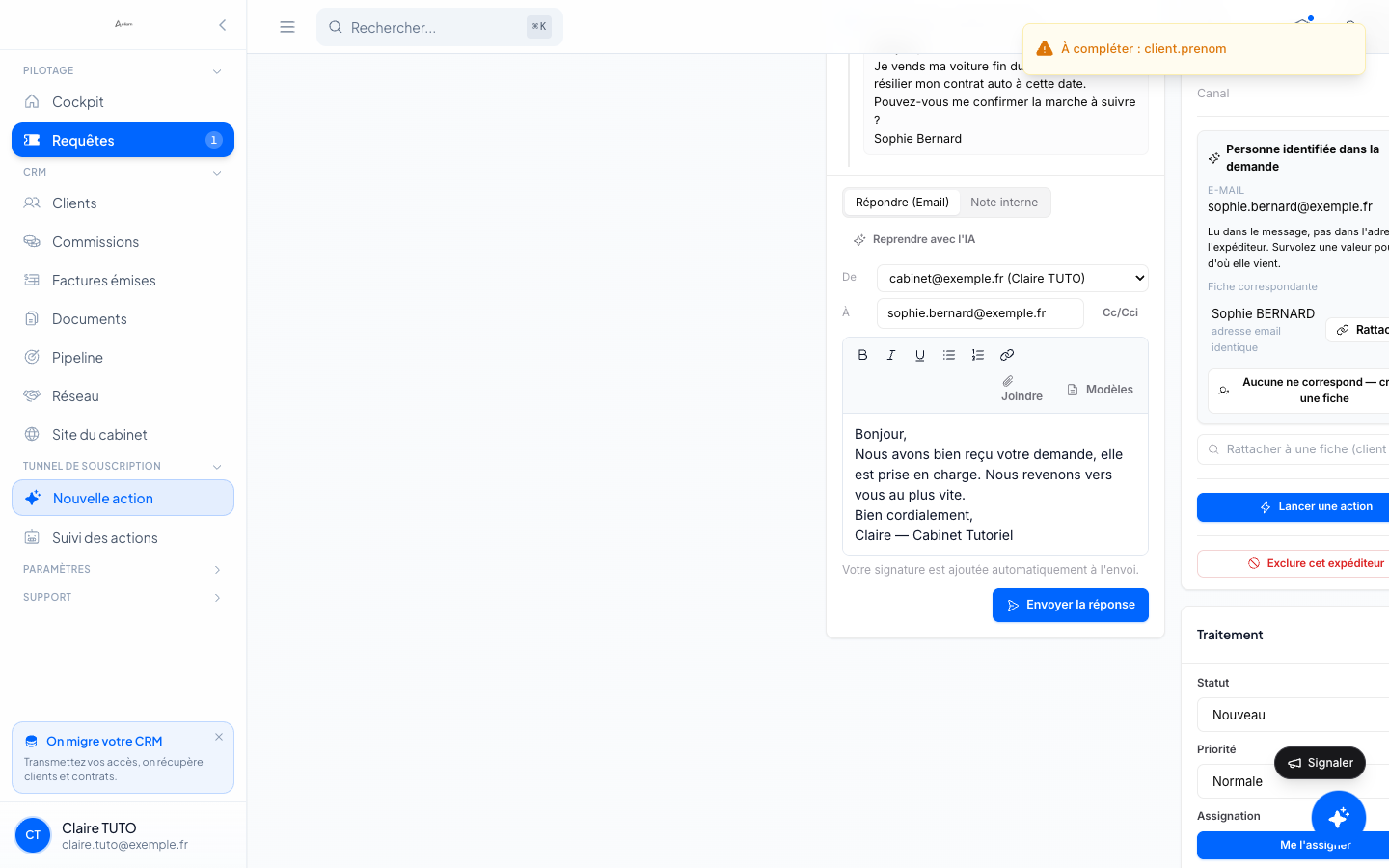Click the Claire TUTO avatar
Viewport: 1389px width, 868px height.
click(33, 835)
